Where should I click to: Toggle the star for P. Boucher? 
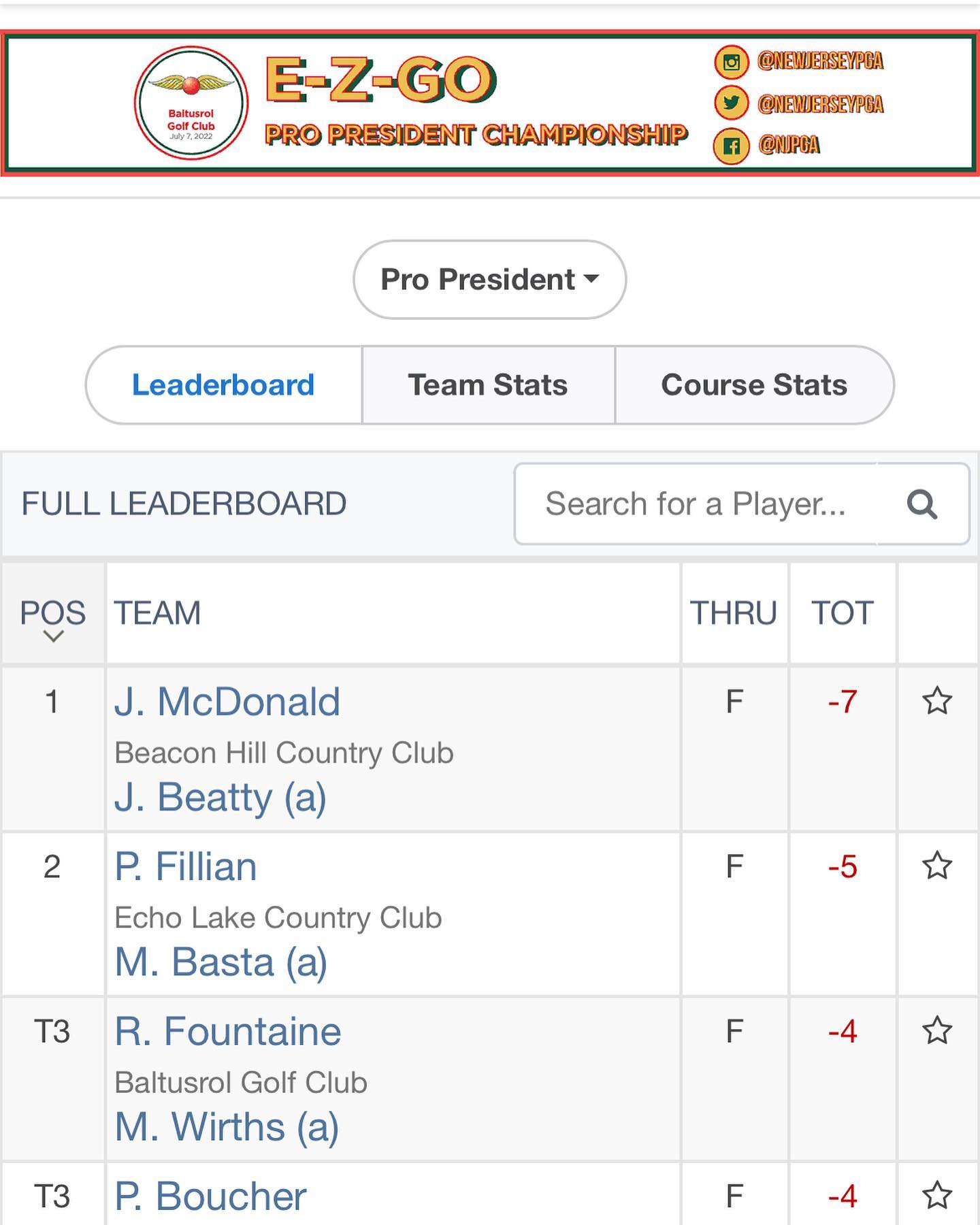coord(937,1195)
